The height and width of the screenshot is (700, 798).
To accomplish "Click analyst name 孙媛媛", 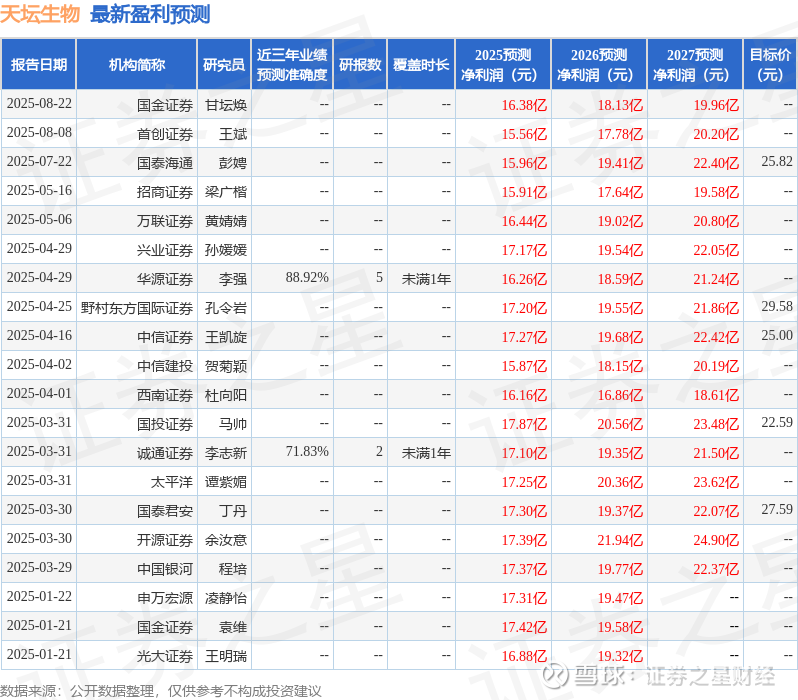I will [x=226, y=250].
